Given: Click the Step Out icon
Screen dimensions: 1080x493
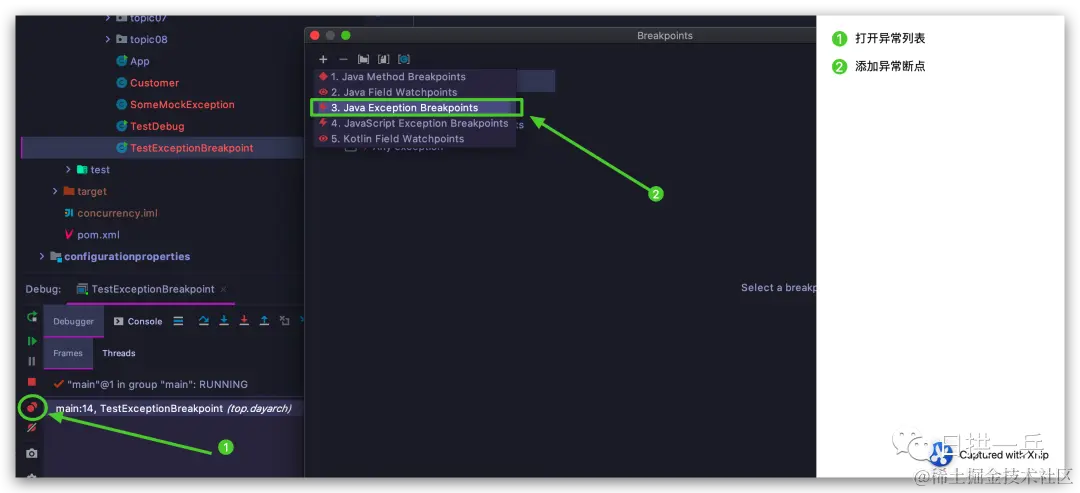Looking at the screenshot, I should (x=264, y=321).
